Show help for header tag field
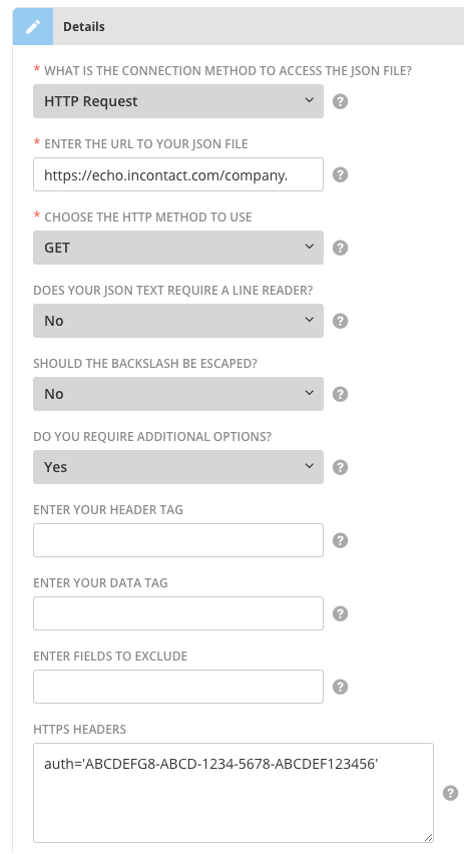The width and height of the screenshot is (472, 854). (x=340, y=540)
